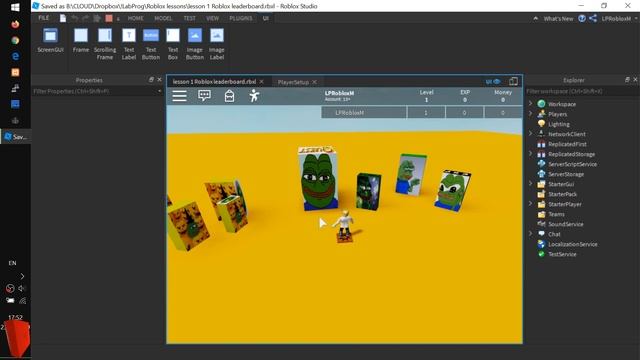Open the LPRobloxM account dropdown

[x=619, y=18]
